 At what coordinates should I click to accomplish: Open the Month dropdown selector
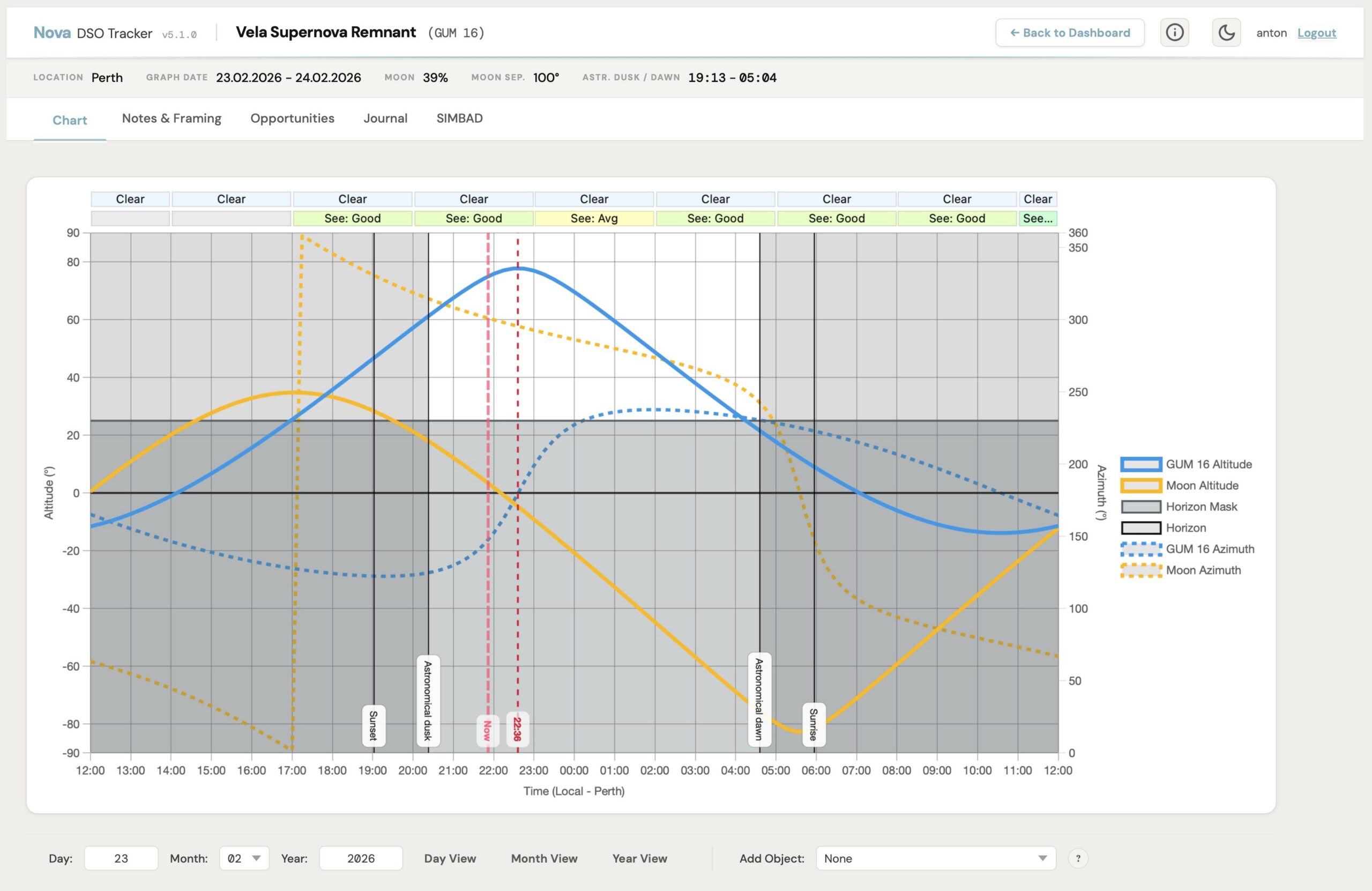[244, 858]
